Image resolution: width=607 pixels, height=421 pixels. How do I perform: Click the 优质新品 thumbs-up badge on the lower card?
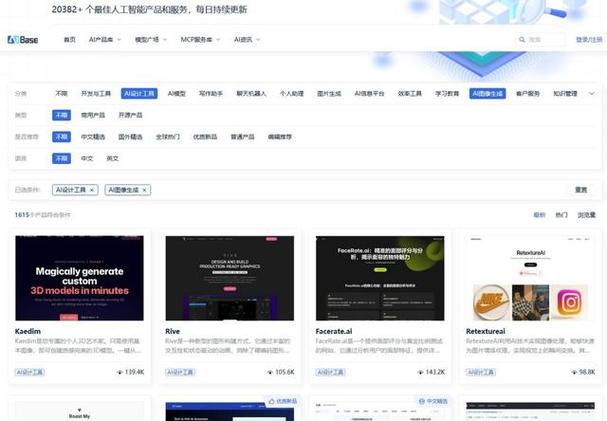click(283, 401)
